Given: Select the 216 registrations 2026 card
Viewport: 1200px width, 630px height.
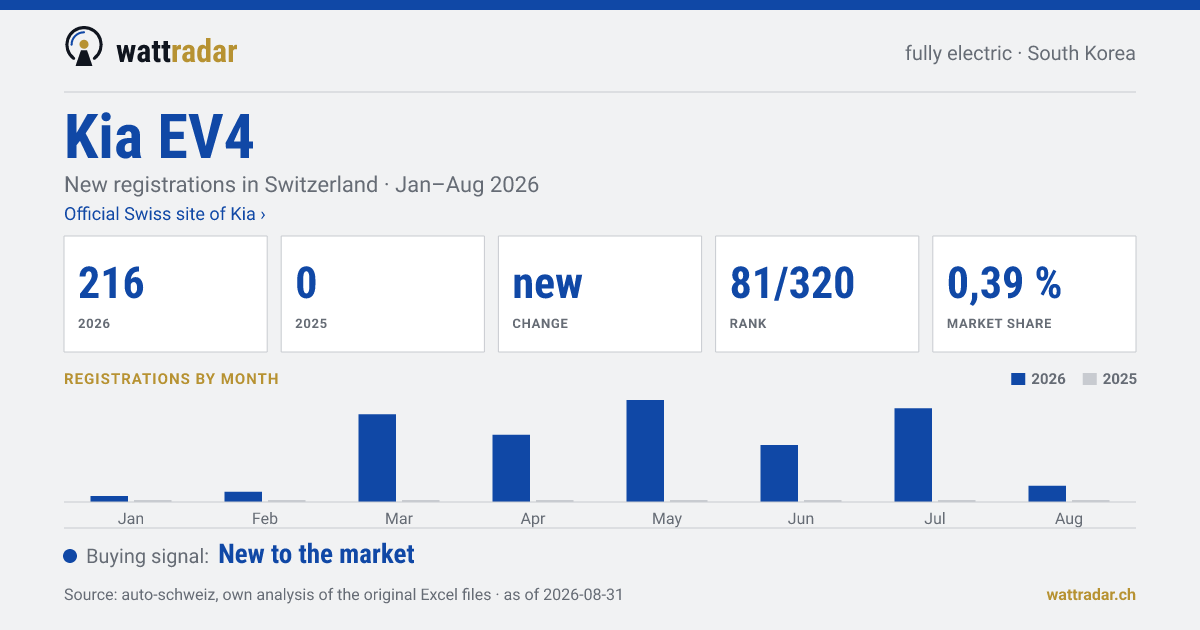Looking at the screenshot, I should (166, 294).
